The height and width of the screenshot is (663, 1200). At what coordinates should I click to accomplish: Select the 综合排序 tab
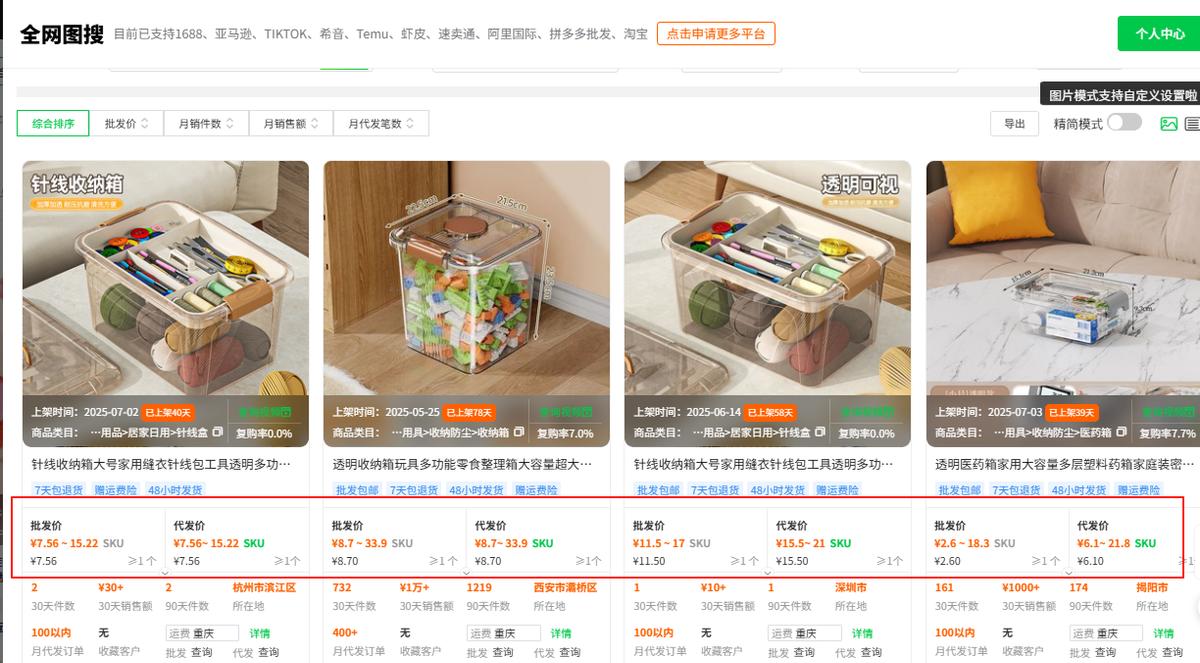(53, 124)
